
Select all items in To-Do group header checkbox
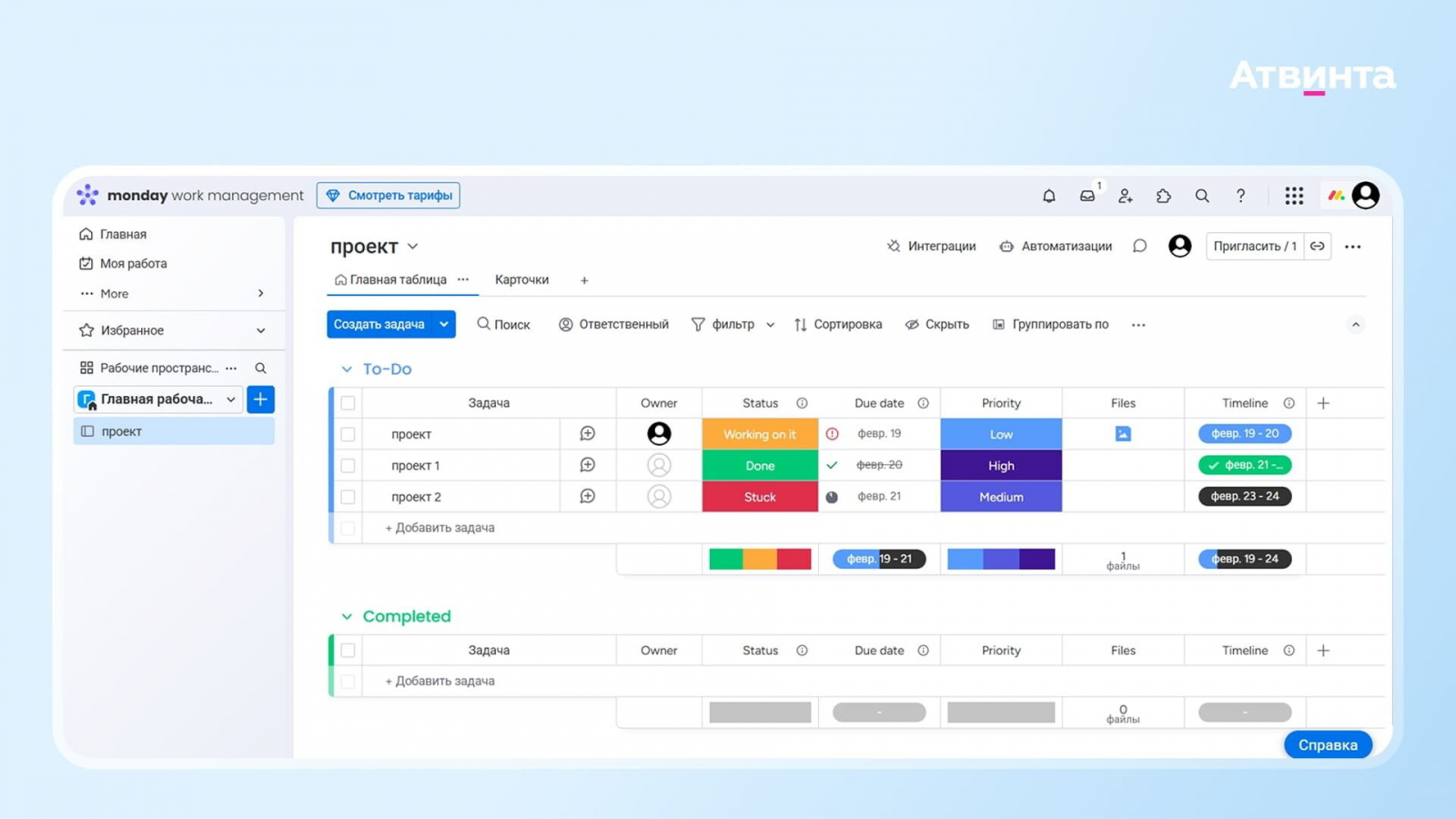pos(348,403)
